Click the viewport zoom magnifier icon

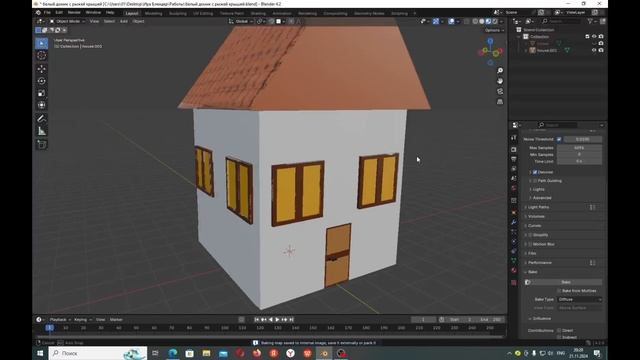pos(500,71)
